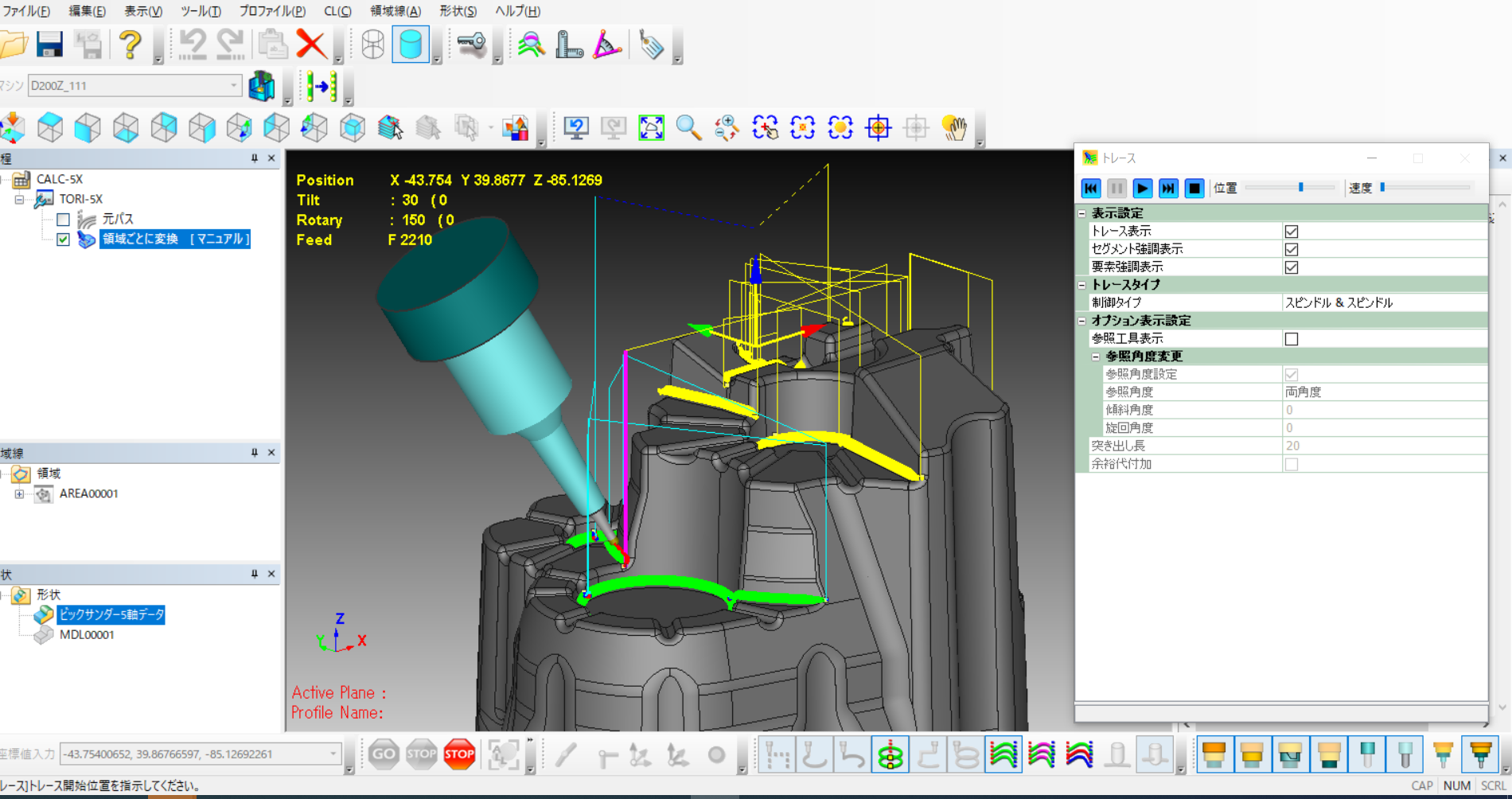Open the Help question mark icon
The image size is (1512, 799).
[130, 45]
